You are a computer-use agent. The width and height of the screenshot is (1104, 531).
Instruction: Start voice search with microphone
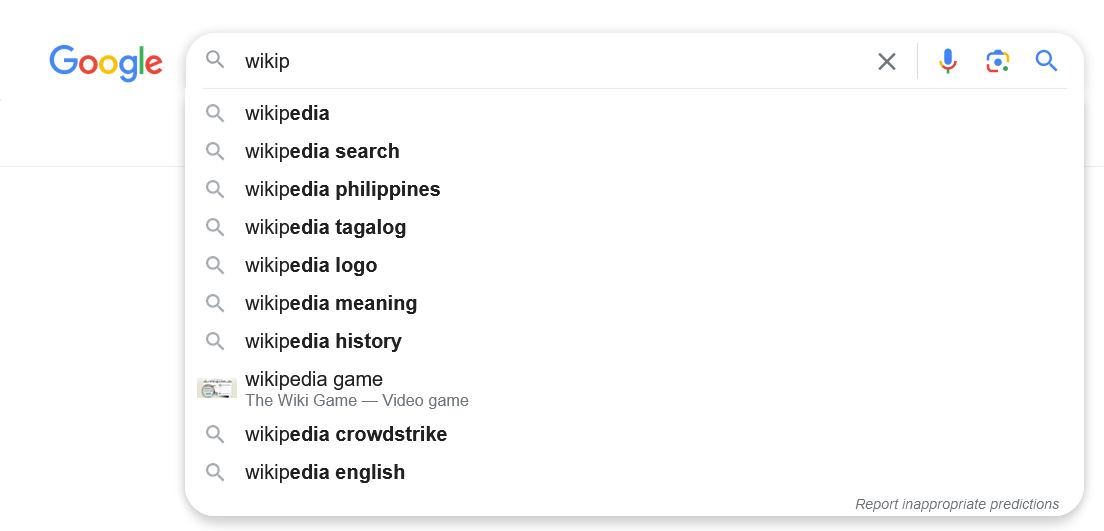click(948, 62)
